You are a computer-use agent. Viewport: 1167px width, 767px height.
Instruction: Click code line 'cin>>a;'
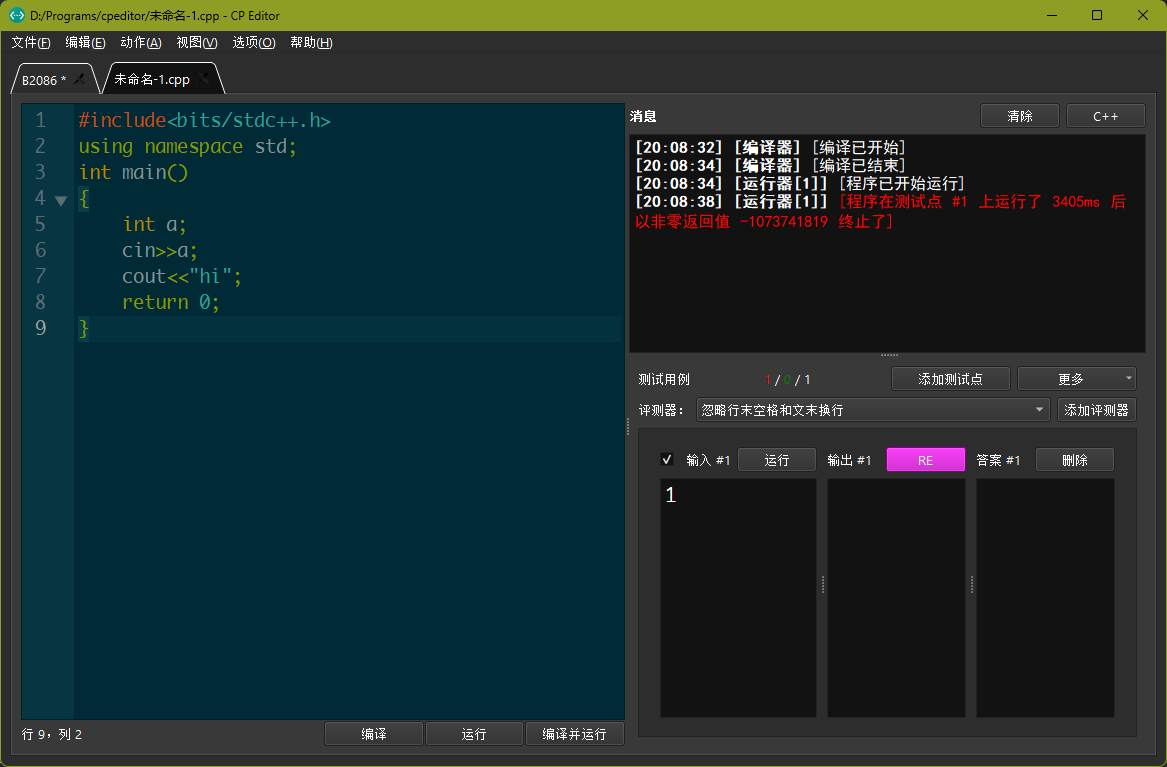point(159,250)
